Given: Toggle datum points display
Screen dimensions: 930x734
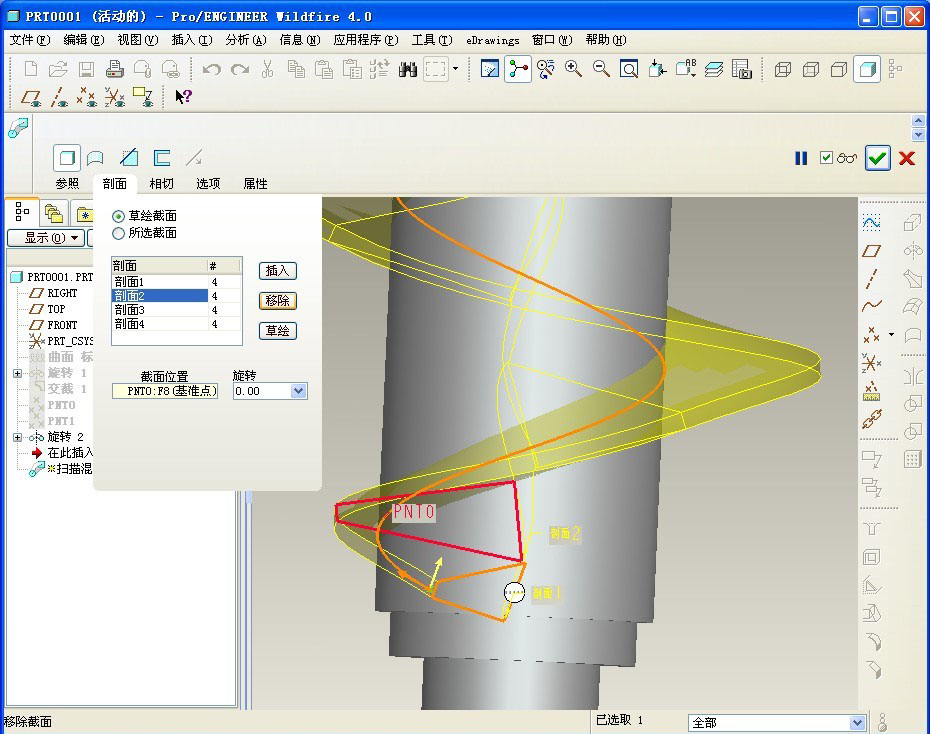Looking at the screenshot, I should pos(87,97).
